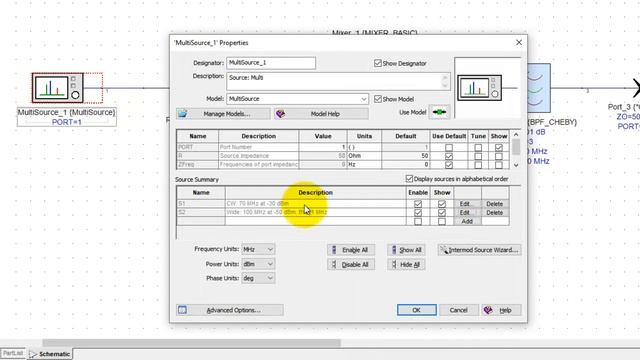Click Add to create a new source
The image size is (640, 360).
pos(467,221)
